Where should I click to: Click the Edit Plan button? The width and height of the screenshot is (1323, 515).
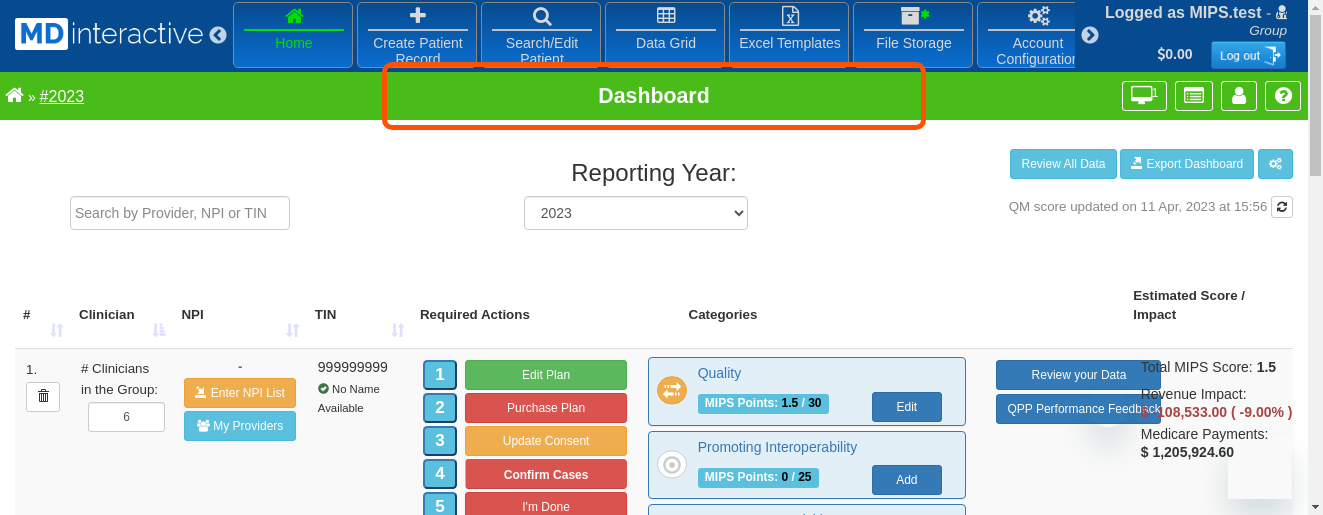point(545,375)
